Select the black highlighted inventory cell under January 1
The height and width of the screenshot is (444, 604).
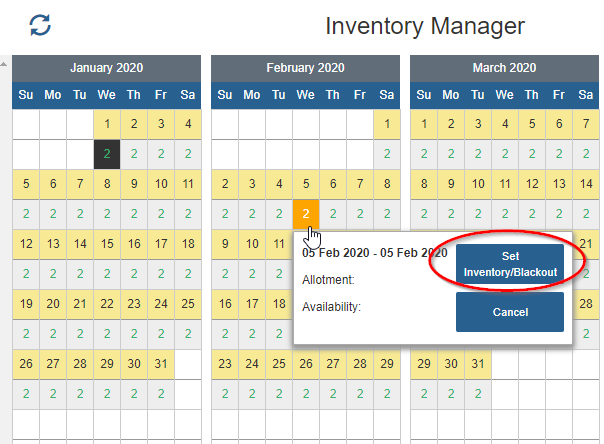[107, 154]
